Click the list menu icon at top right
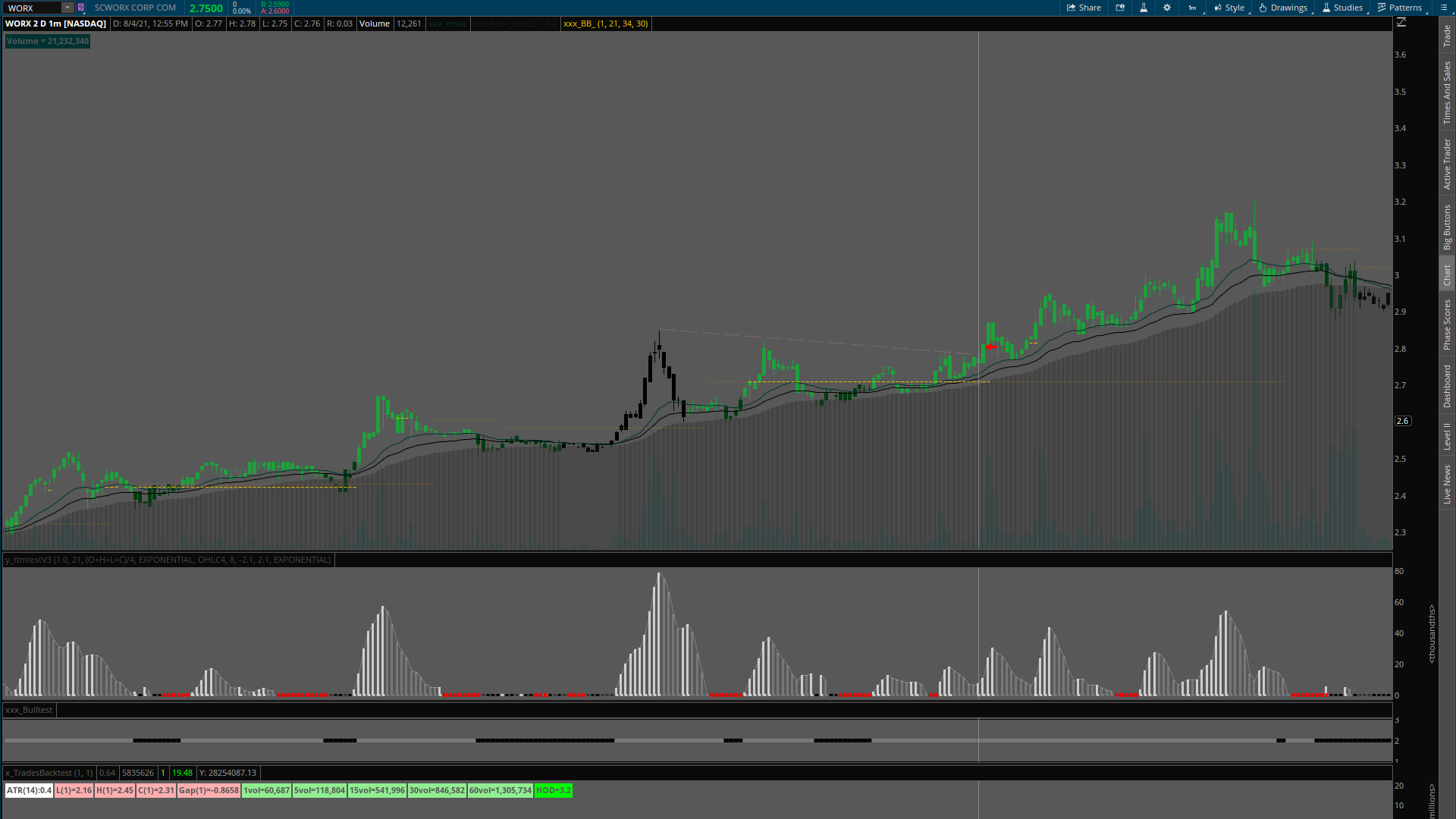The width and height of the screenshot is (1456, 819). (x=1443, y=8)
